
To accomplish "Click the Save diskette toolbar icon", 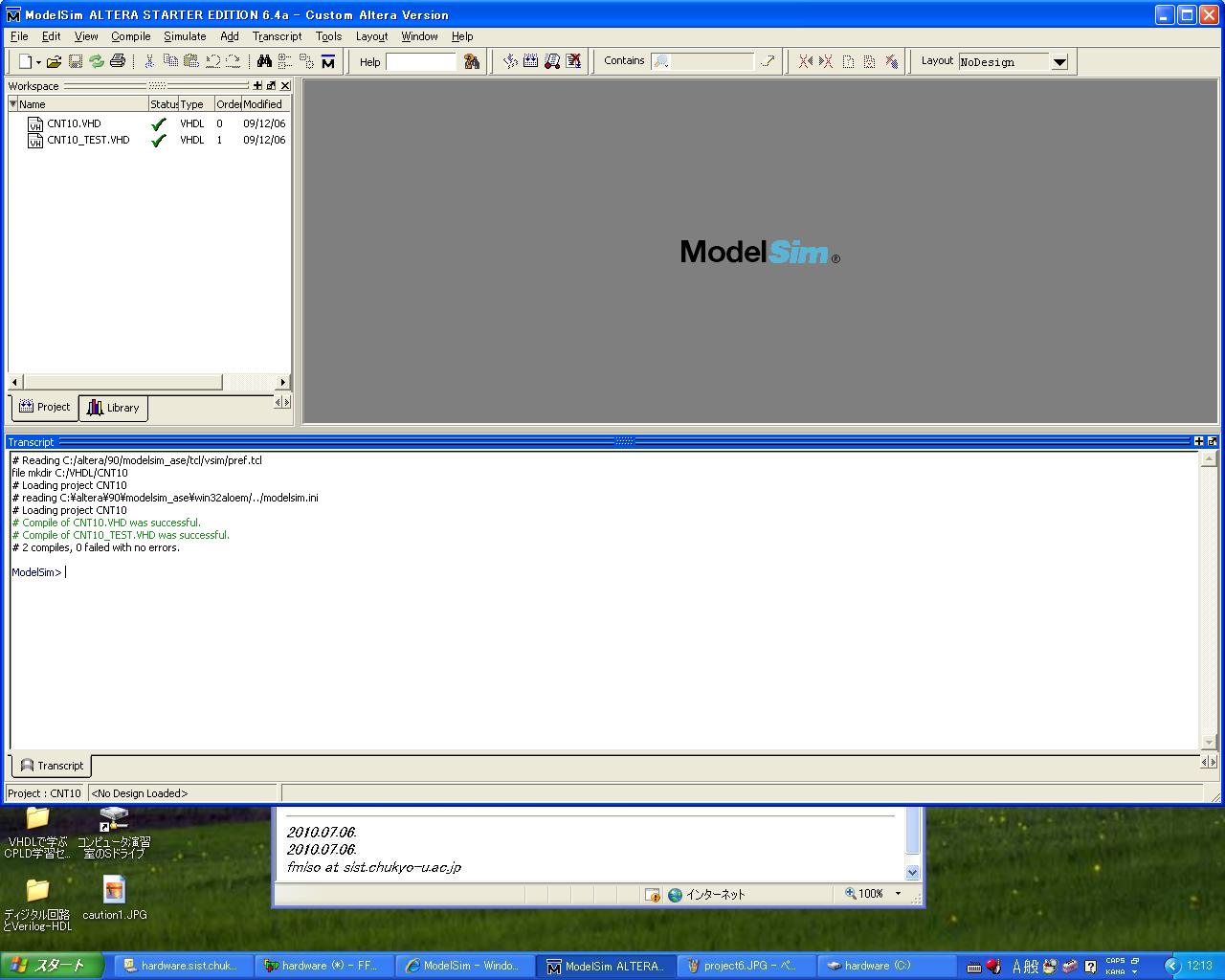I will pos(76,61).
